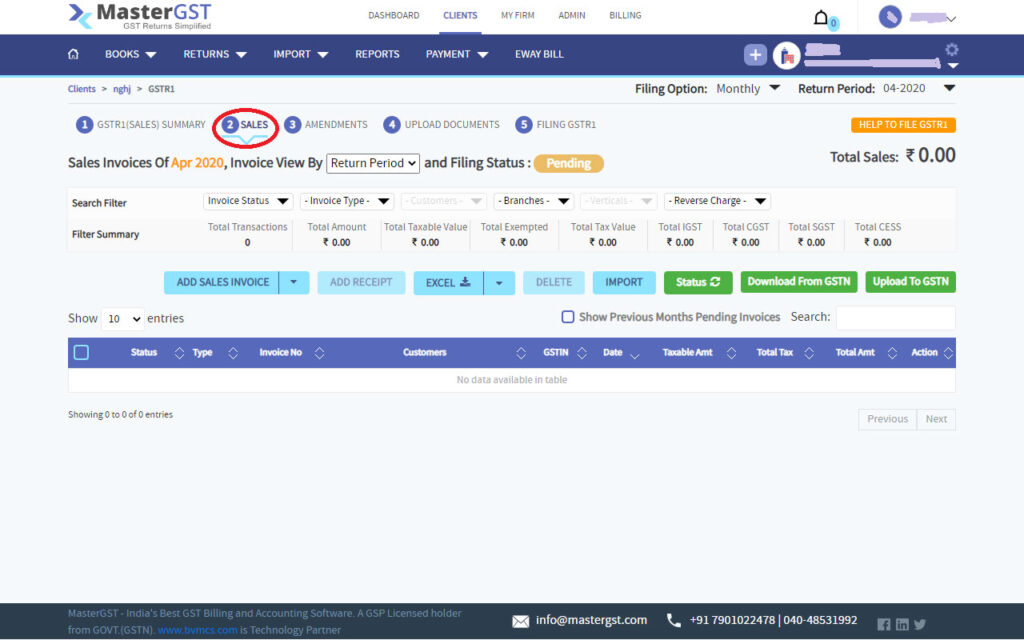This screenshot has height=640, width=1024.
Task: Open the Twitter icon in footer
Action: pos(920,624)
